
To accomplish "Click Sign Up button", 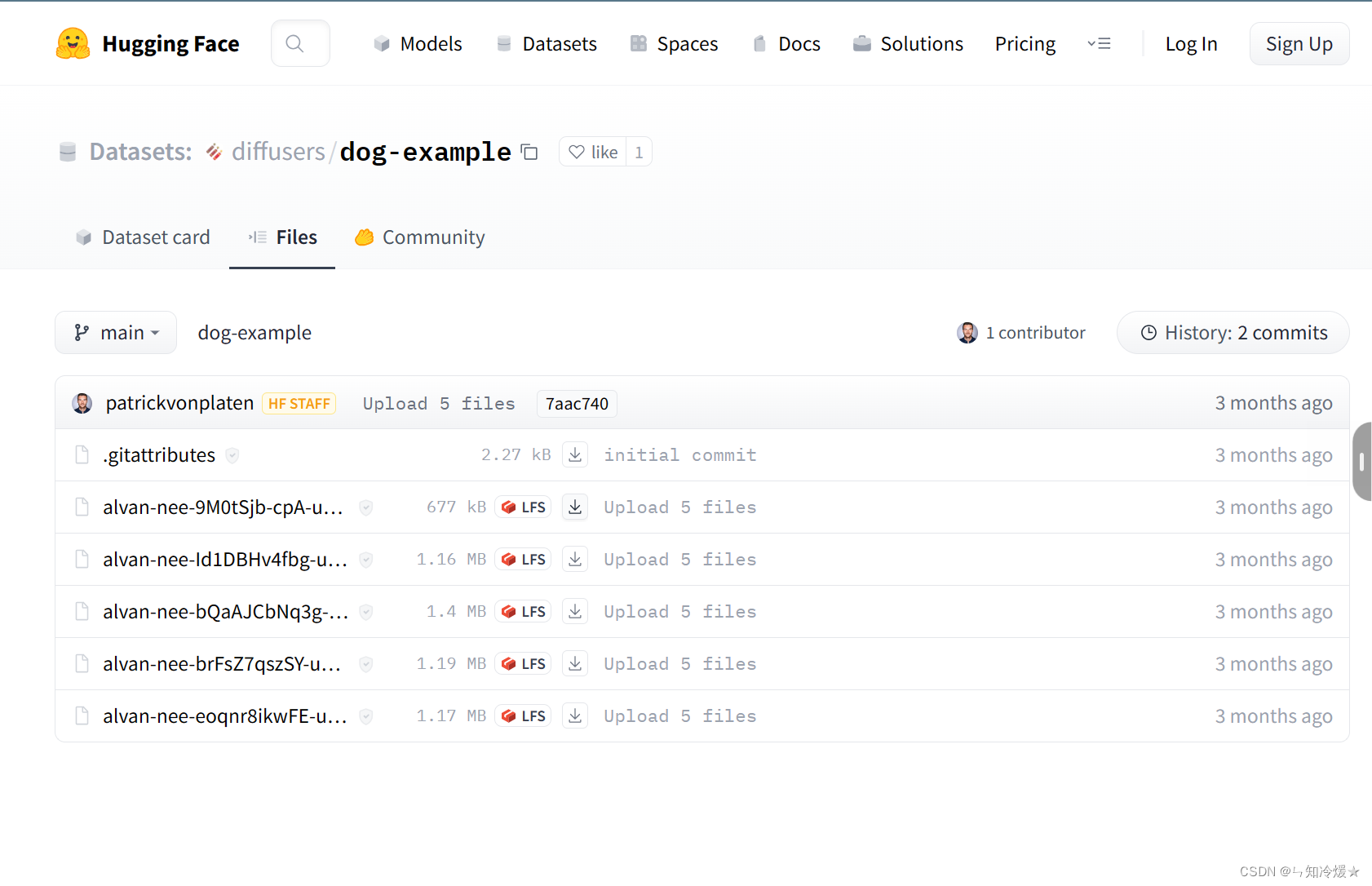I will click(x=1299, y=44).
